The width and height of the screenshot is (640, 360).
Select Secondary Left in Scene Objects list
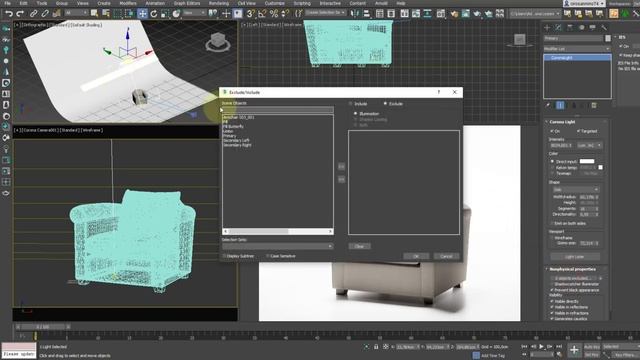click(236, 140)
